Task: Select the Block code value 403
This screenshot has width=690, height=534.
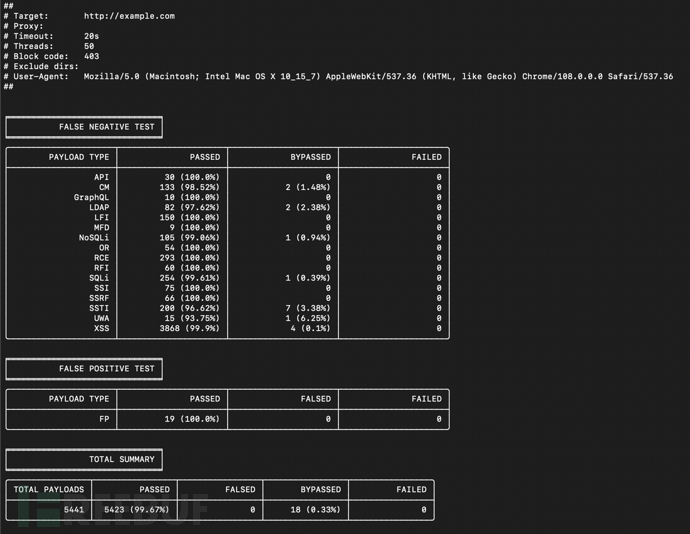Action: (92, 57)
